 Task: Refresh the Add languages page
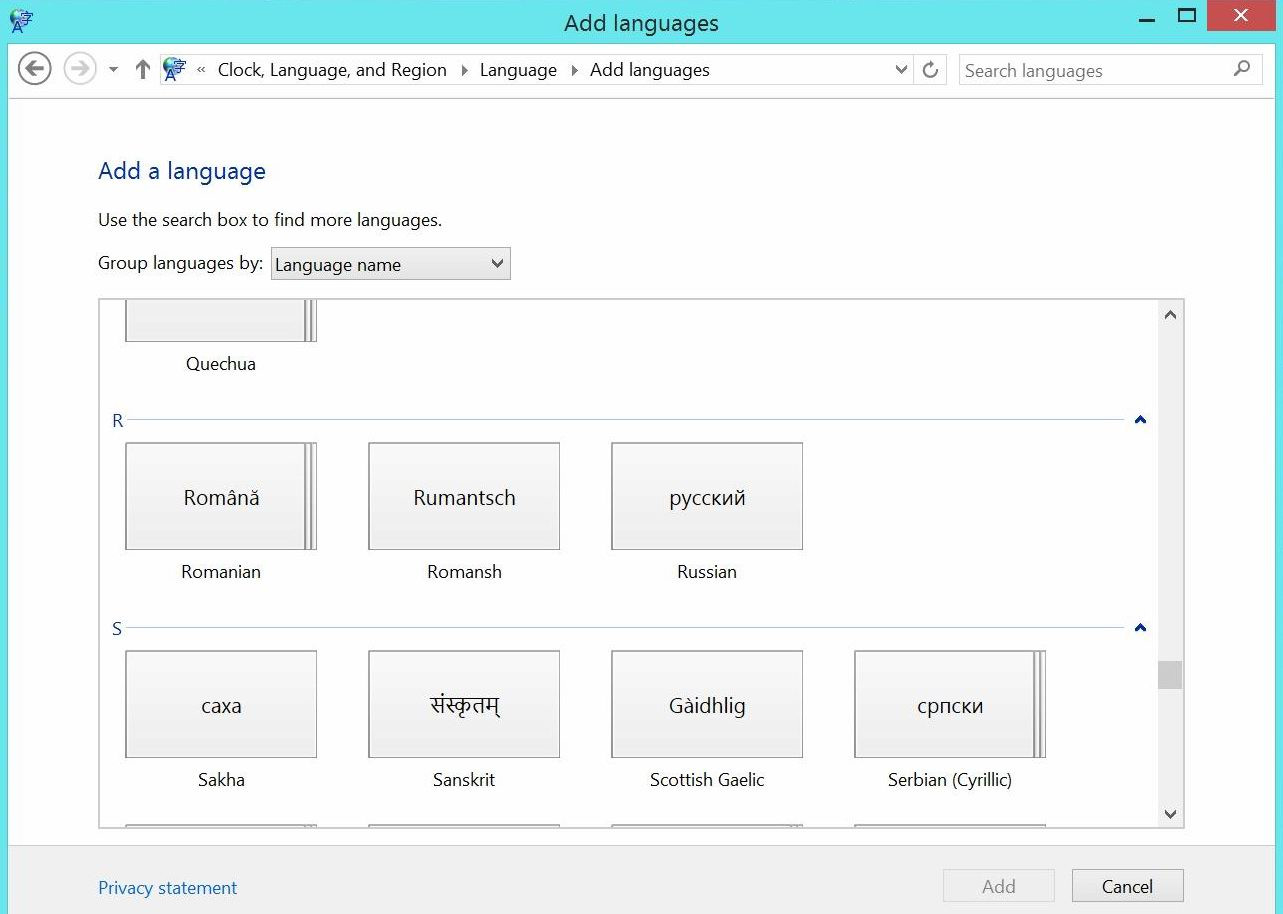pos(930,70)
